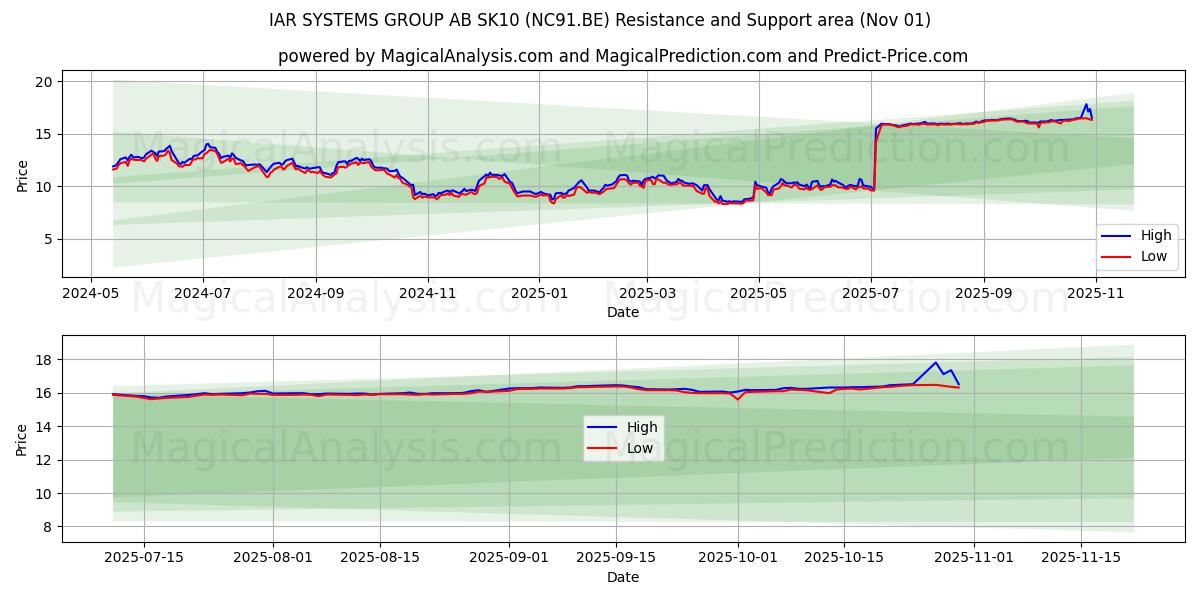Click the price spike peak in bottom chart
The image size is (1200, 600).
(936, 363)
